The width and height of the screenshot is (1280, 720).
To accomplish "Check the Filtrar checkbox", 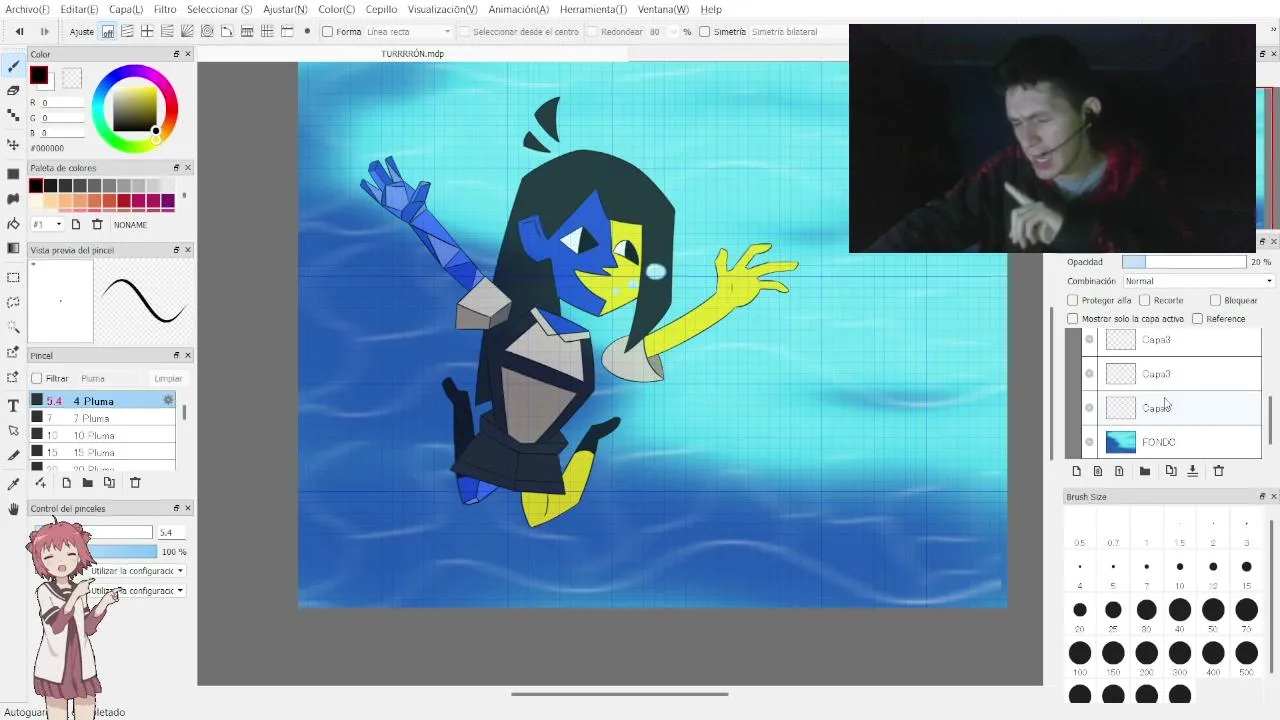I will [37, 379].
